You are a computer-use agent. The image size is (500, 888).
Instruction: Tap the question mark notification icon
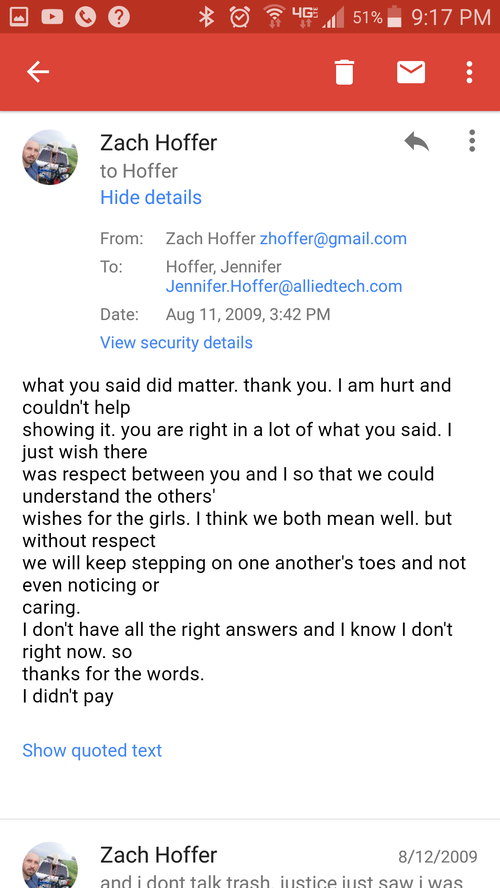(118, 18)
